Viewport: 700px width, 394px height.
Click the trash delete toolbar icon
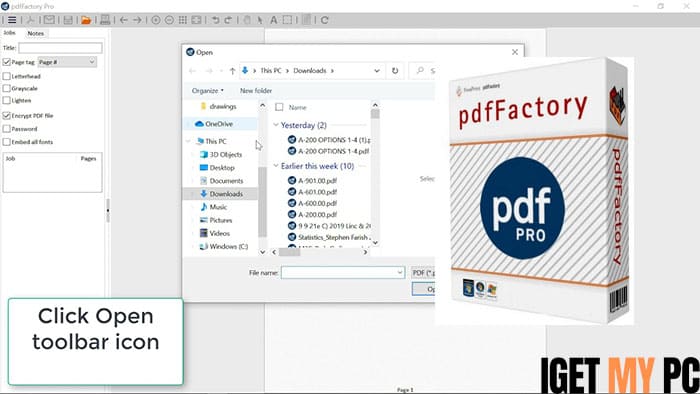coord(306,20)
